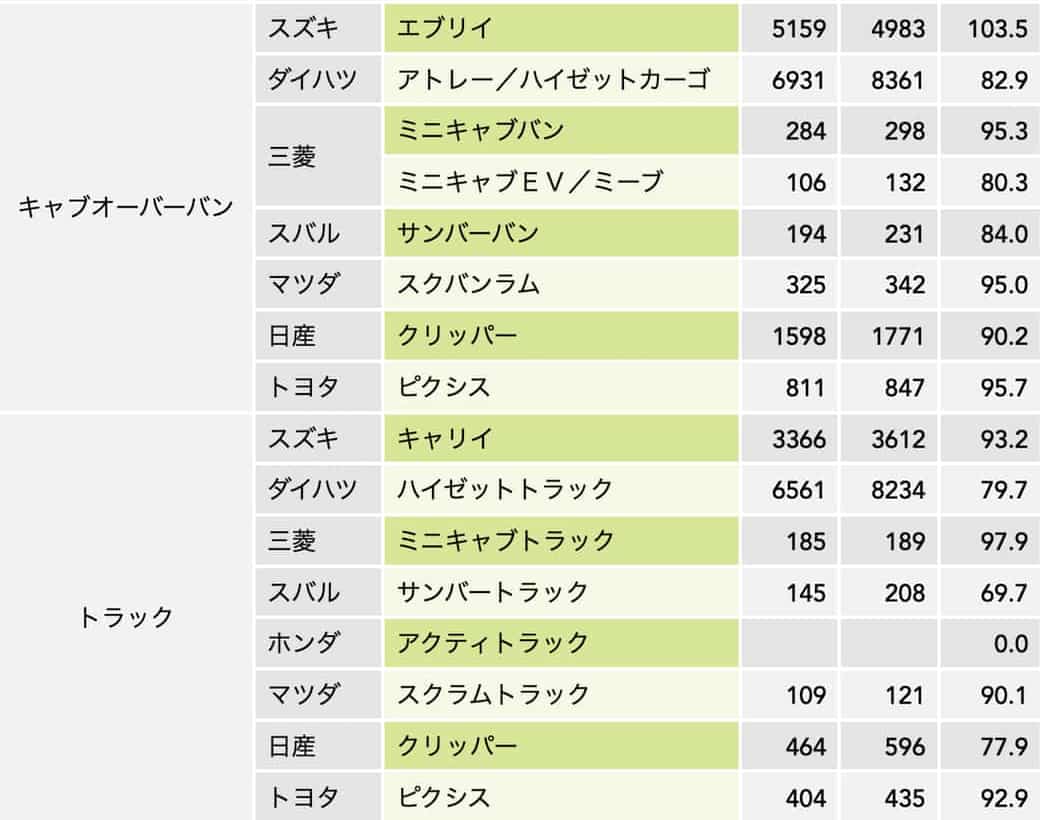Click the サンバートラック model name
This screenshot has width=1040, height=820.
point(492,592)
